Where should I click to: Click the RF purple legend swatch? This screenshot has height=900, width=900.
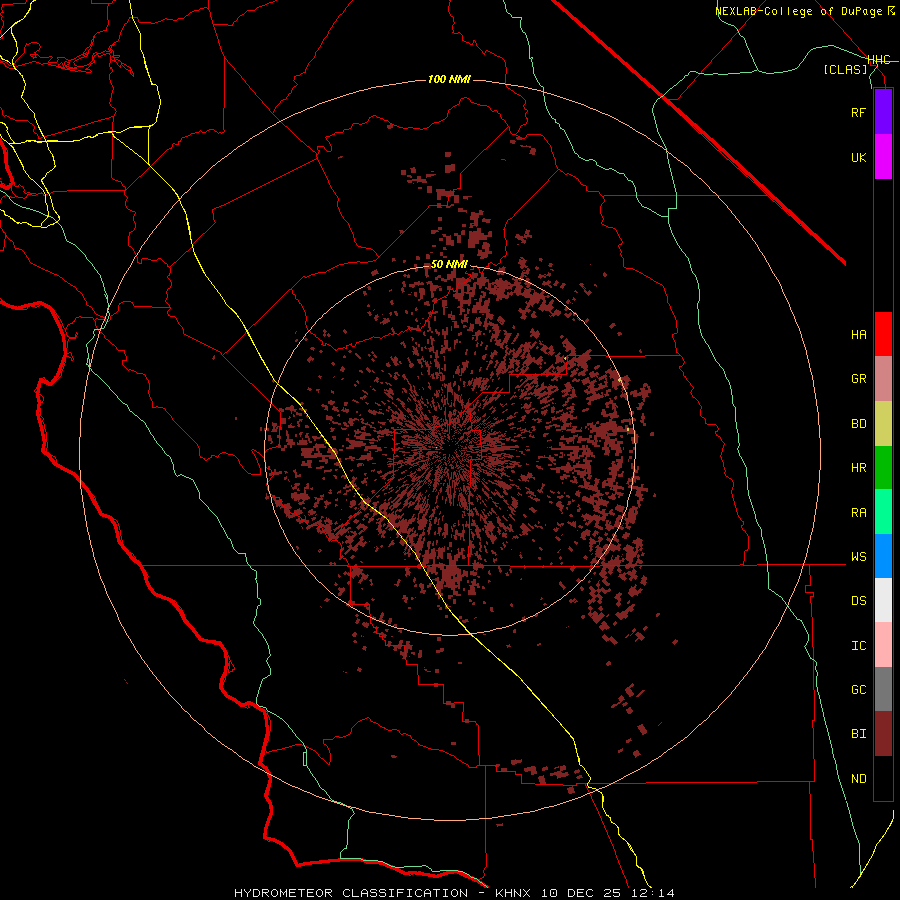(883, 112)
